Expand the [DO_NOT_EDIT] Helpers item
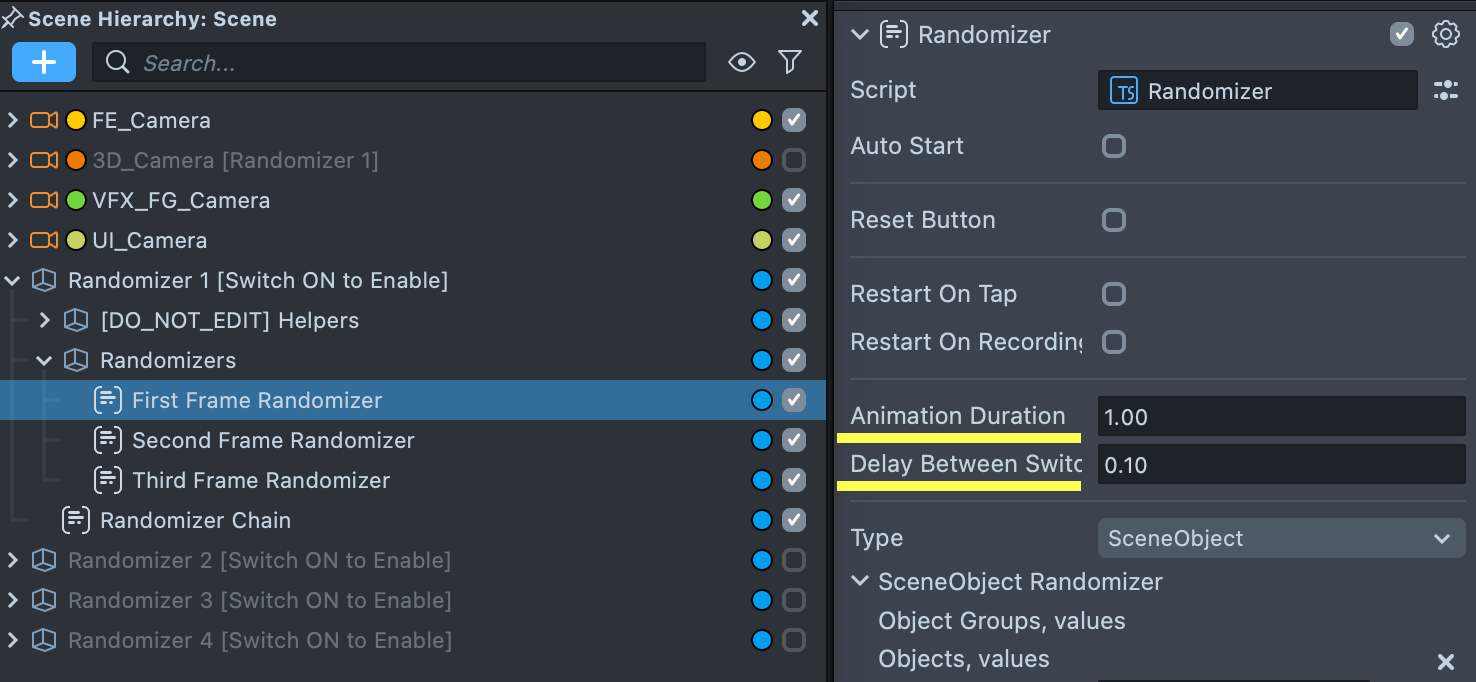Screen dimensions: 1476x682 click(44, 320)
